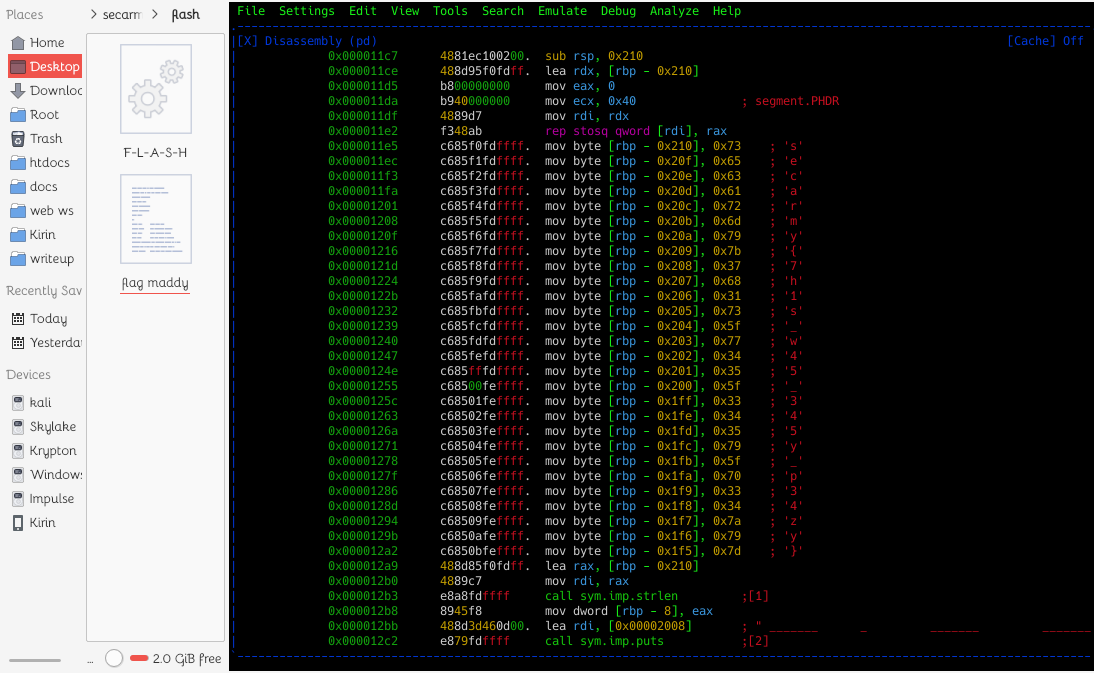
Task: Click the ;[1] reference marker
Action: (x=755, y=596)
